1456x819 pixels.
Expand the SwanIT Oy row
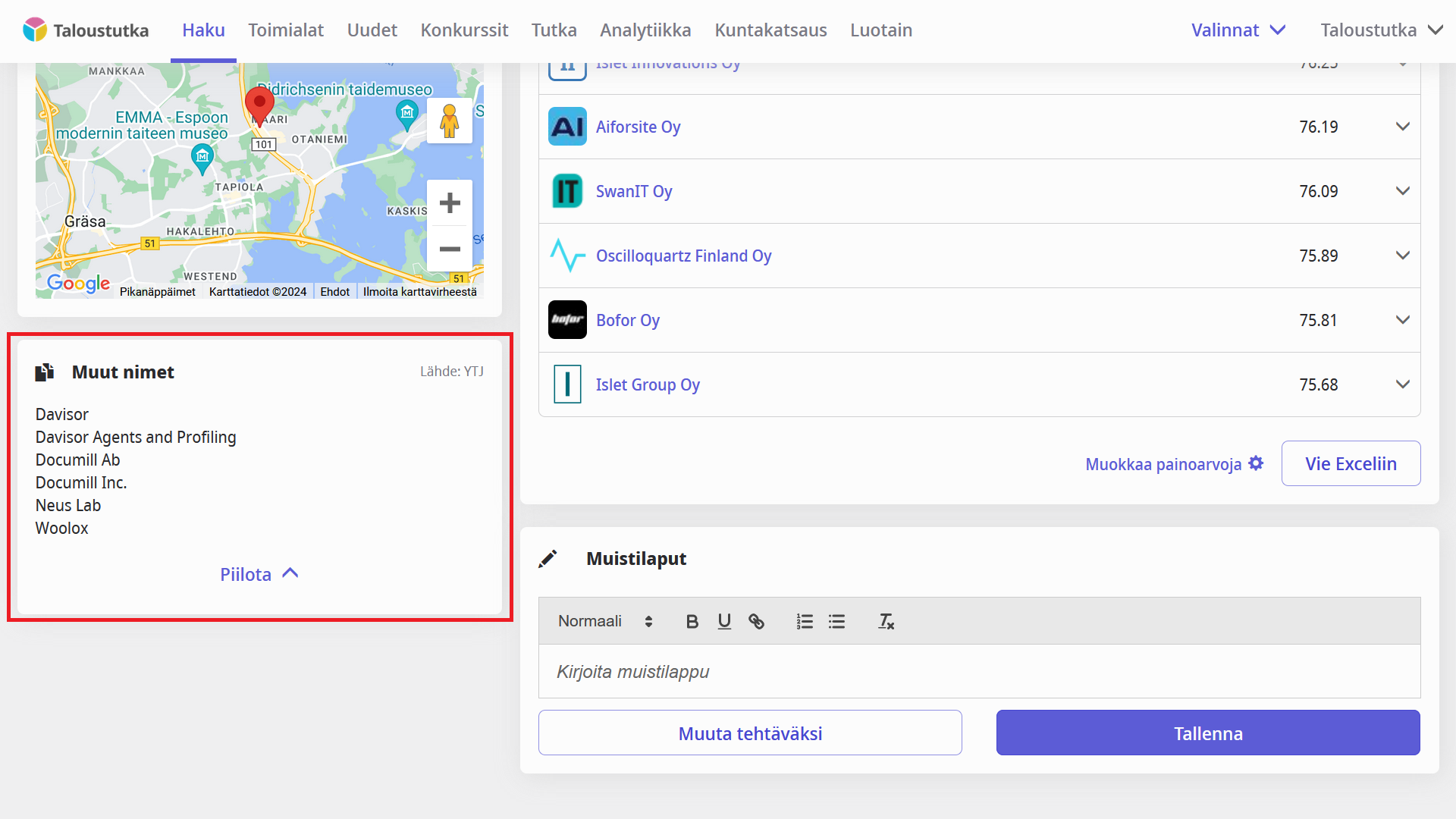(1403, 191)
